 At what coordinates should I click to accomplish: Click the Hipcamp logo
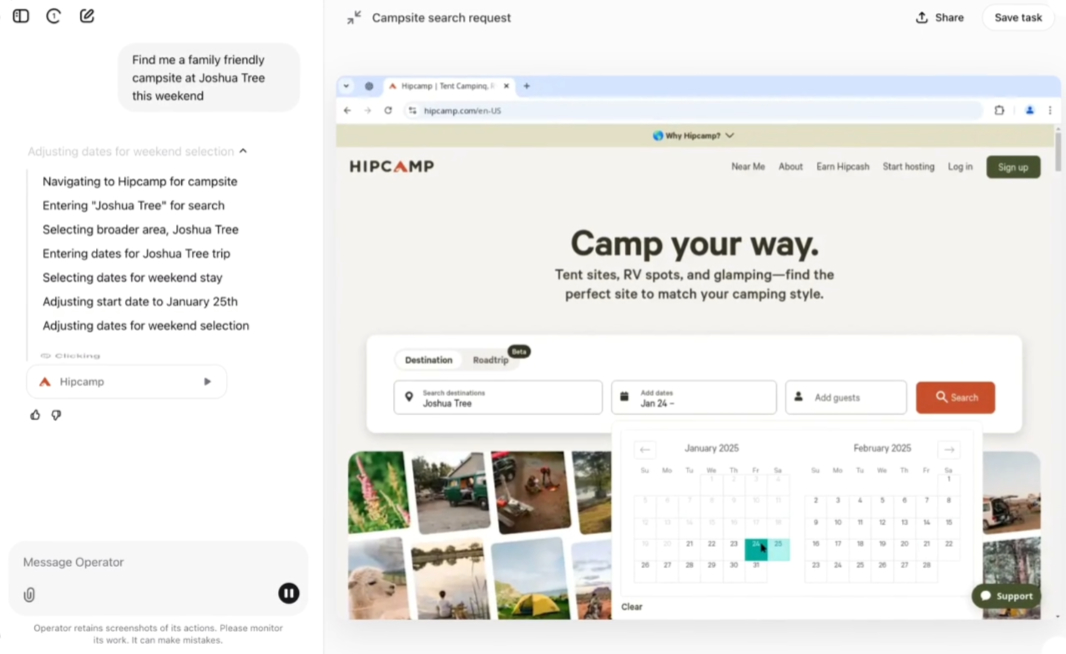tap(392, 167)
